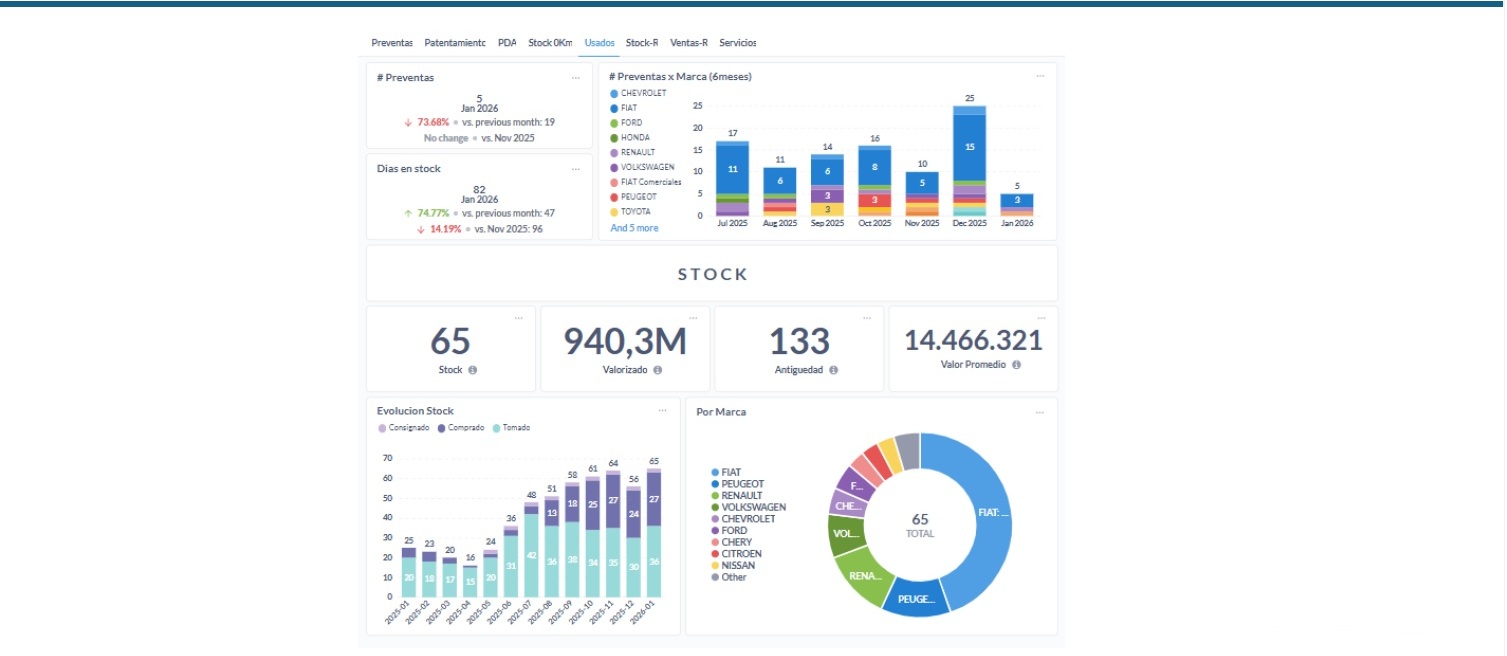This screenshot has height=656, width=1507.
Task: Toggle Consignado series in Evolucion Stock legend
Action: coord(404,428)
